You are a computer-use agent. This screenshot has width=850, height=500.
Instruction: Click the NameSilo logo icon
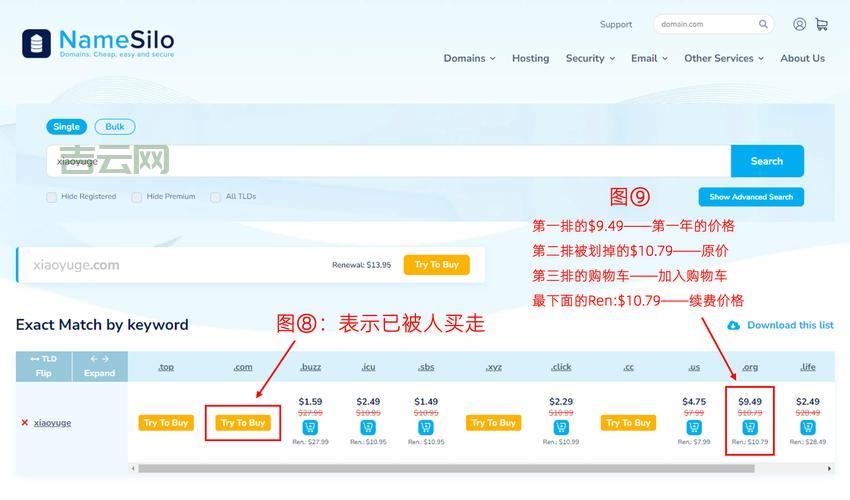[x=37, y=43]
